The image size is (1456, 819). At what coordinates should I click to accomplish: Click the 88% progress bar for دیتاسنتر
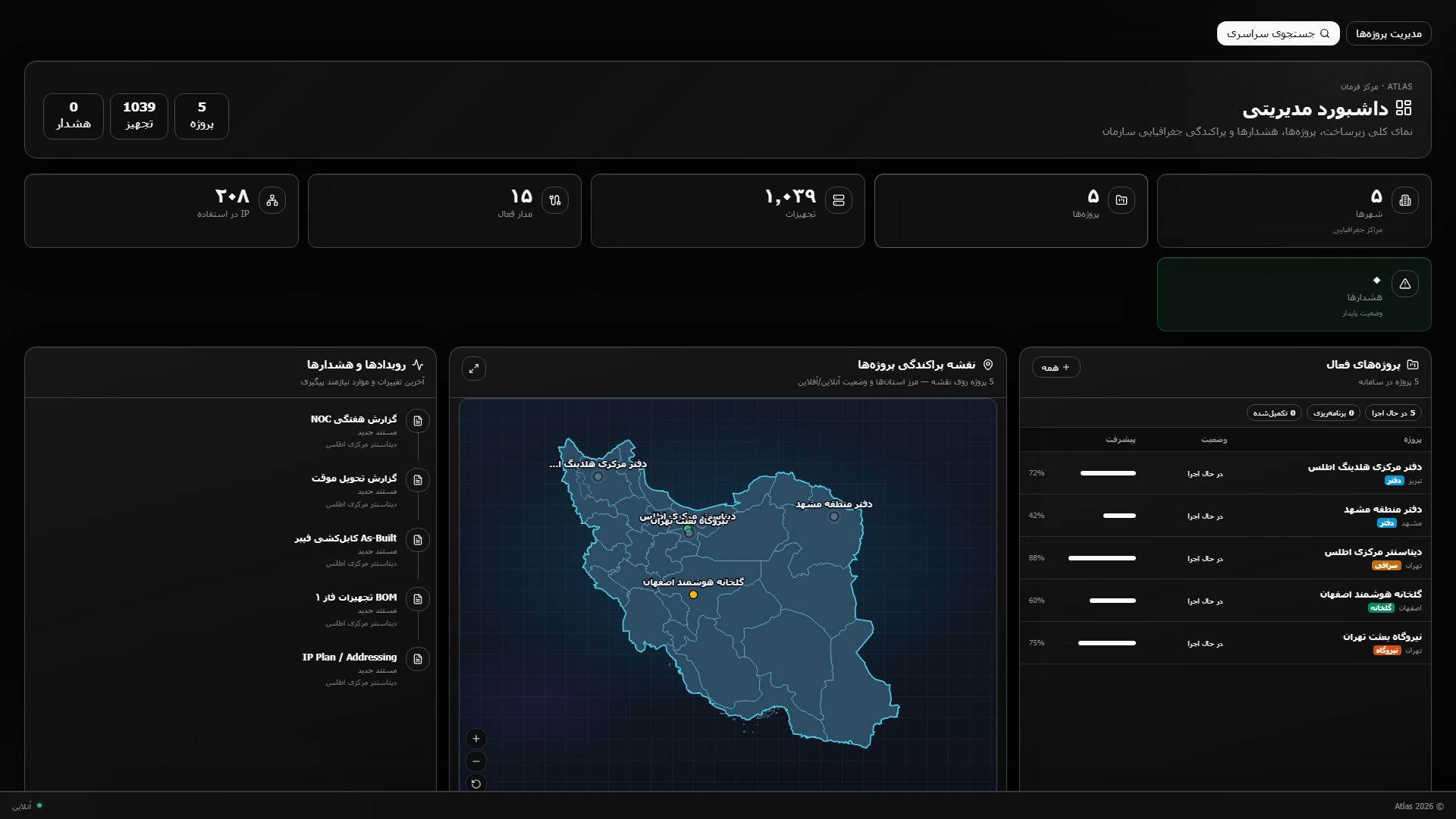(1102, 558)
